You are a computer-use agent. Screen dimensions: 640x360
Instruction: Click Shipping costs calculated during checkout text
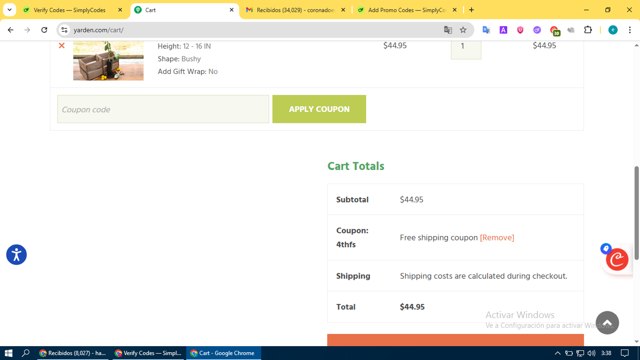[x=484, y=276]
